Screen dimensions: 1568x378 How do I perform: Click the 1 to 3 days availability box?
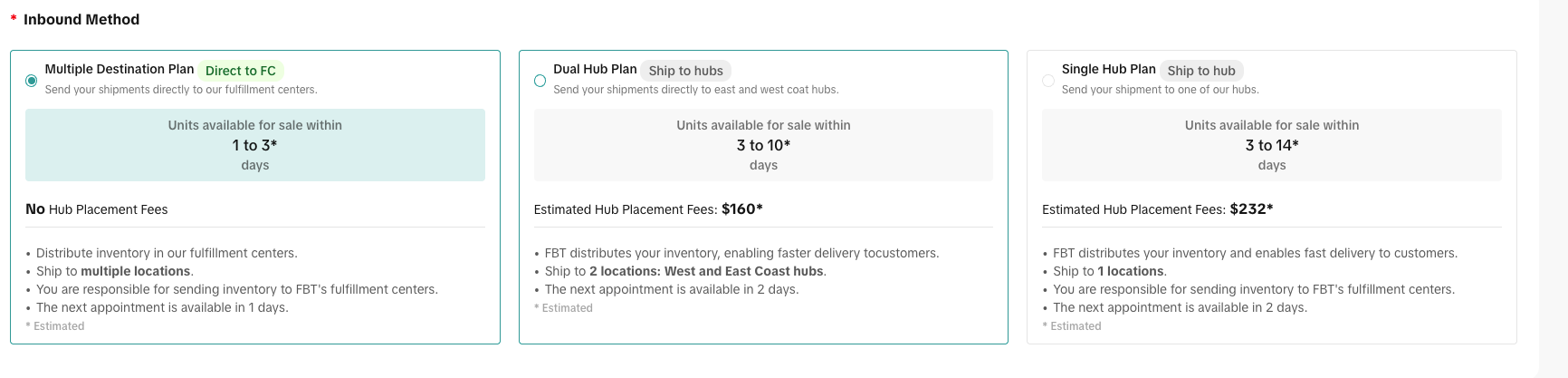[x=255, y=145]
